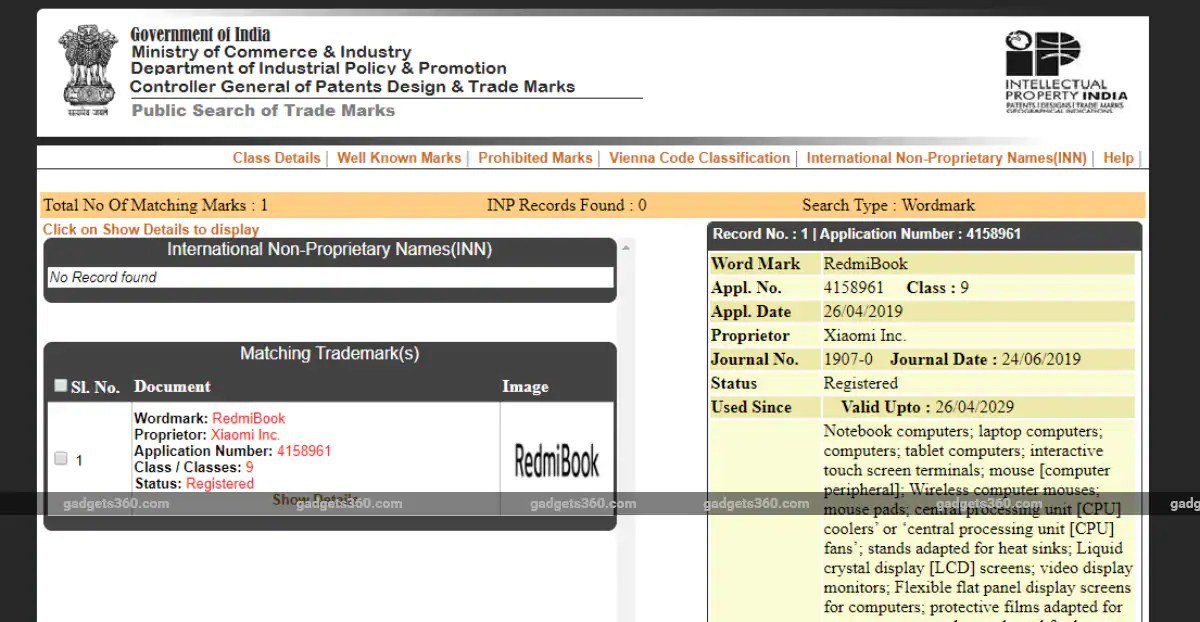Click the Matching Trademark(s) panel title
This screenshot has width=1200, height=622.
click(x=330, y=354)
